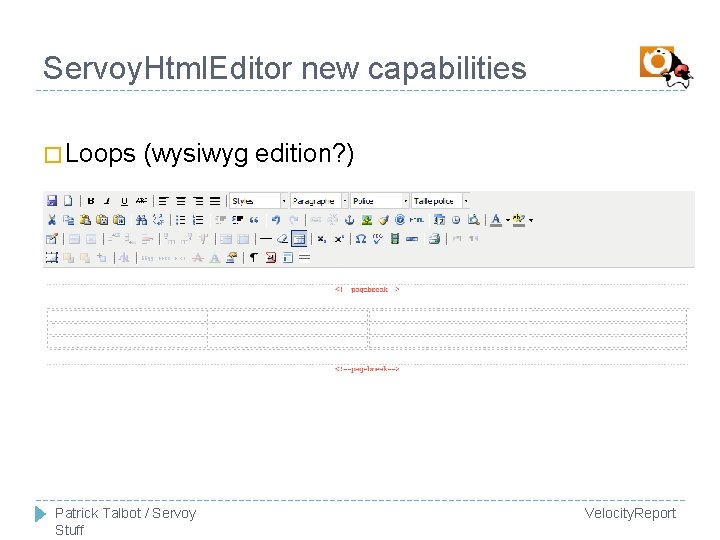The image size is (720, 540).
Task: Insert a horizontal rule line
Action: coord(266,239)
